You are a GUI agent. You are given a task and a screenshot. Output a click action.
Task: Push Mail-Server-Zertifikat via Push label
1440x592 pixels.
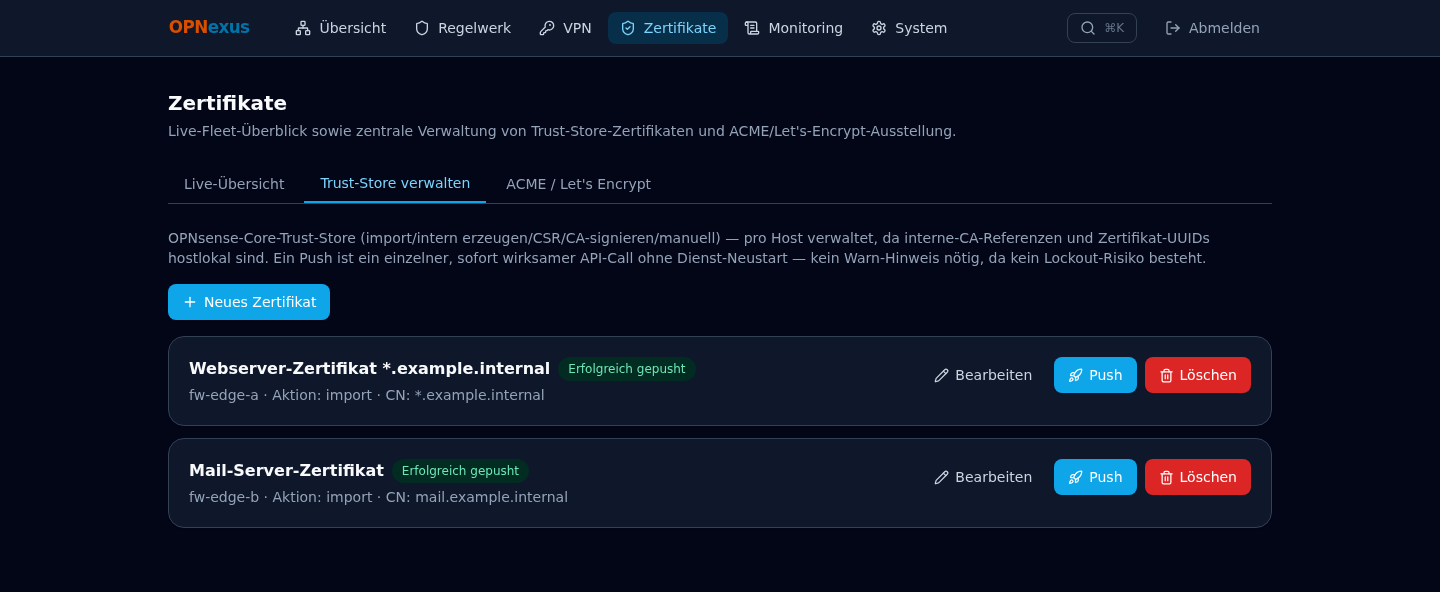pos(1105,477)
